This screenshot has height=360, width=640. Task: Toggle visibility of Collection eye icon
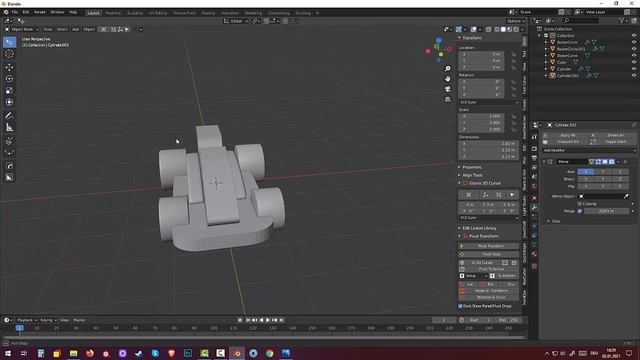pos(634,36)
